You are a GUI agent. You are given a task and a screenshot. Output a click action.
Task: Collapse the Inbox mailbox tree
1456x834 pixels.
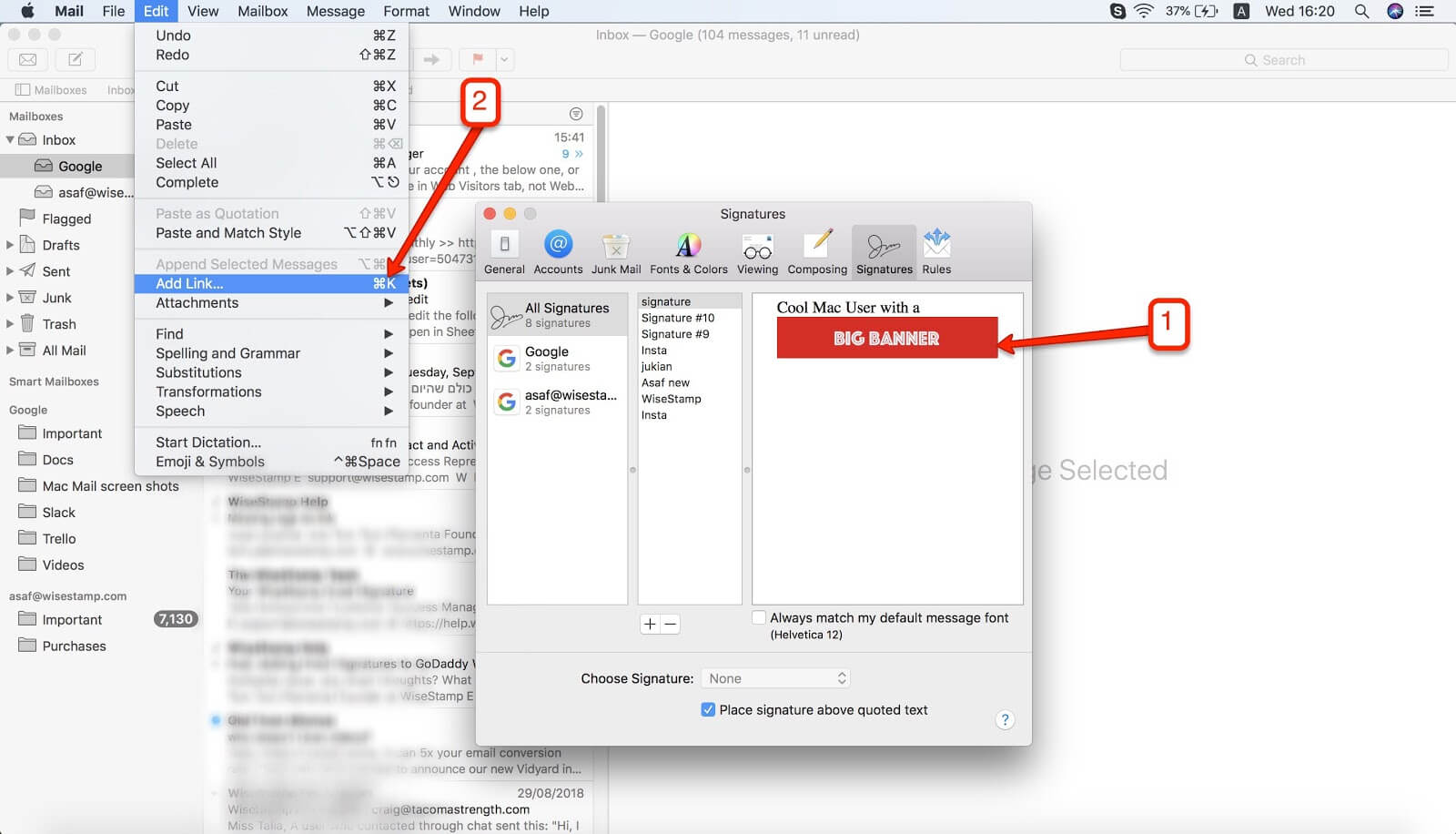coord(12,139)
